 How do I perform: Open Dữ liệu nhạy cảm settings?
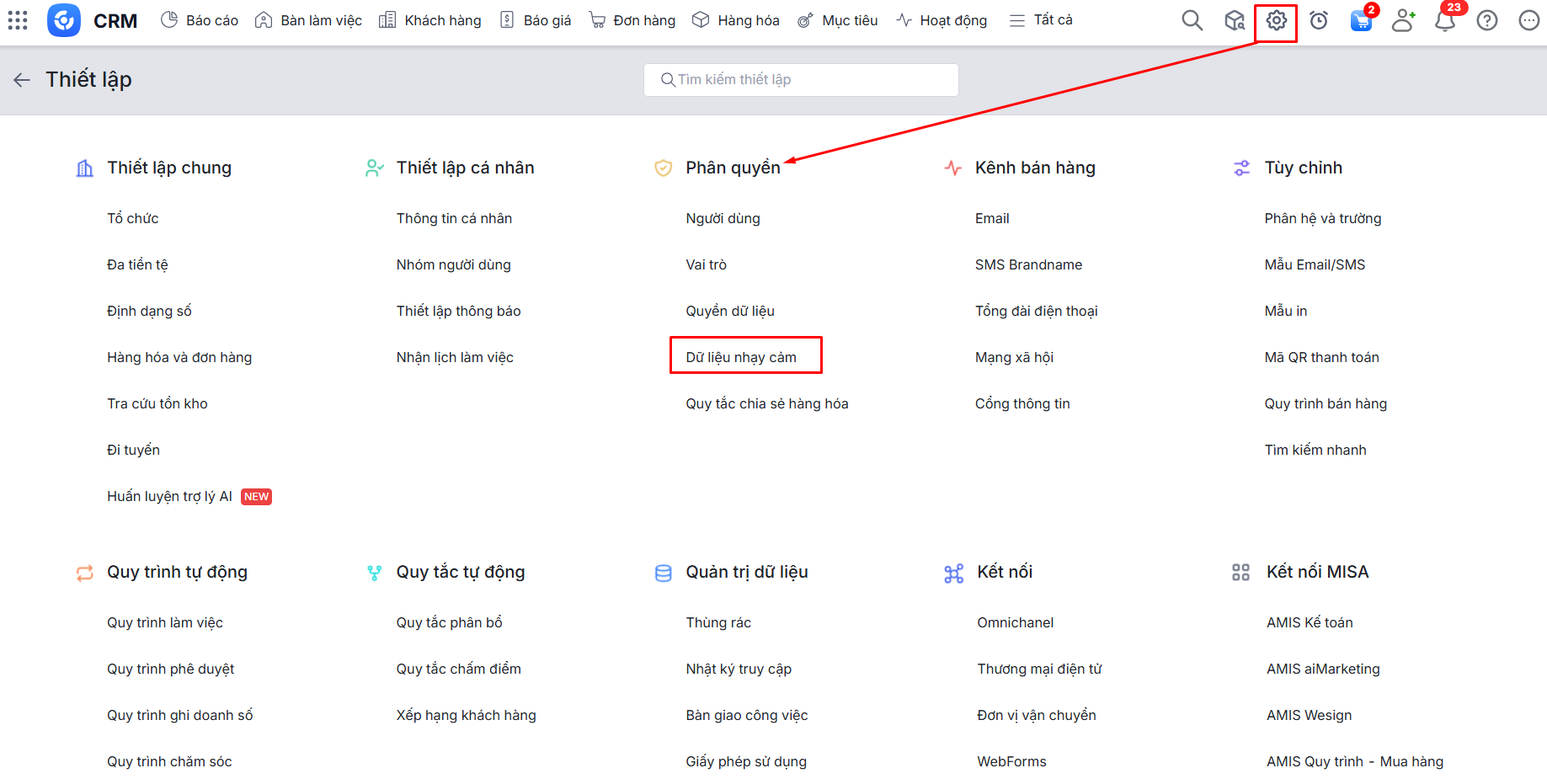coord(741,357)
